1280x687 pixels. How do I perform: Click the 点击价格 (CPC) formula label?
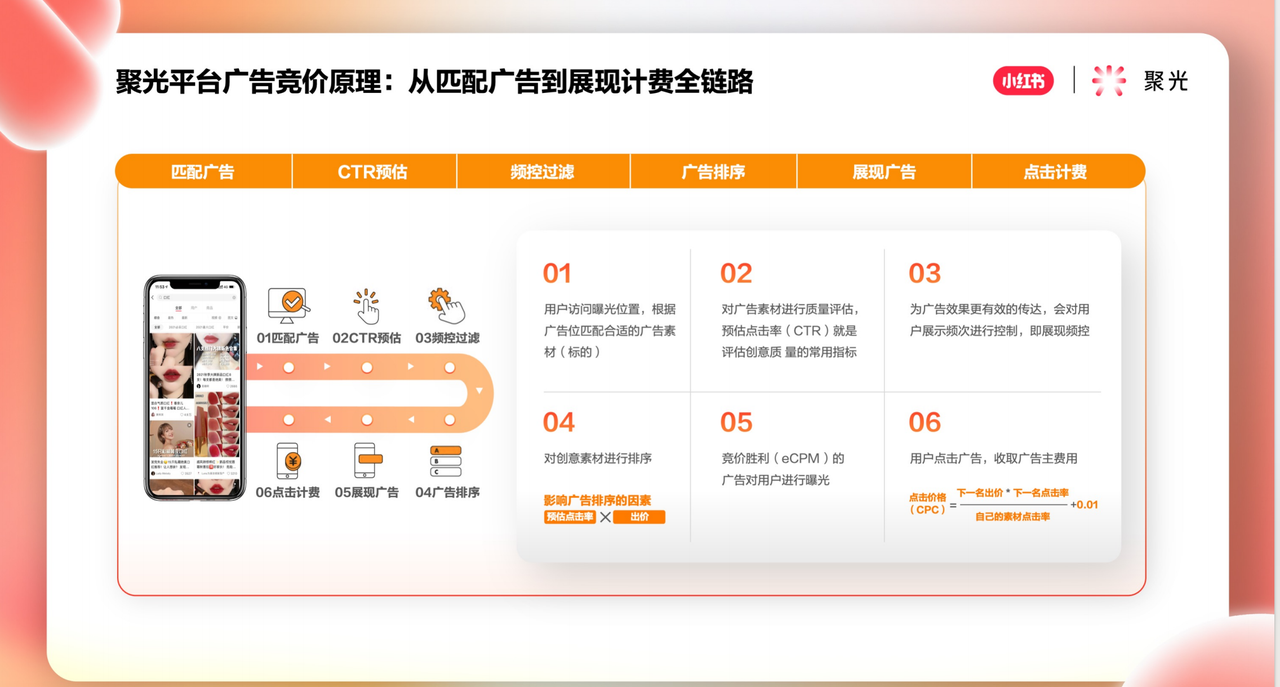coord(927,504)
